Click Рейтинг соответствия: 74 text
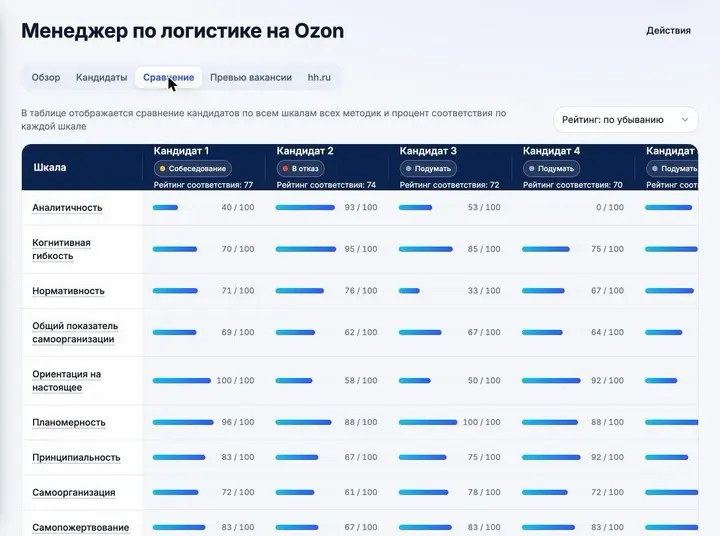720x536 pixels. 326,185
